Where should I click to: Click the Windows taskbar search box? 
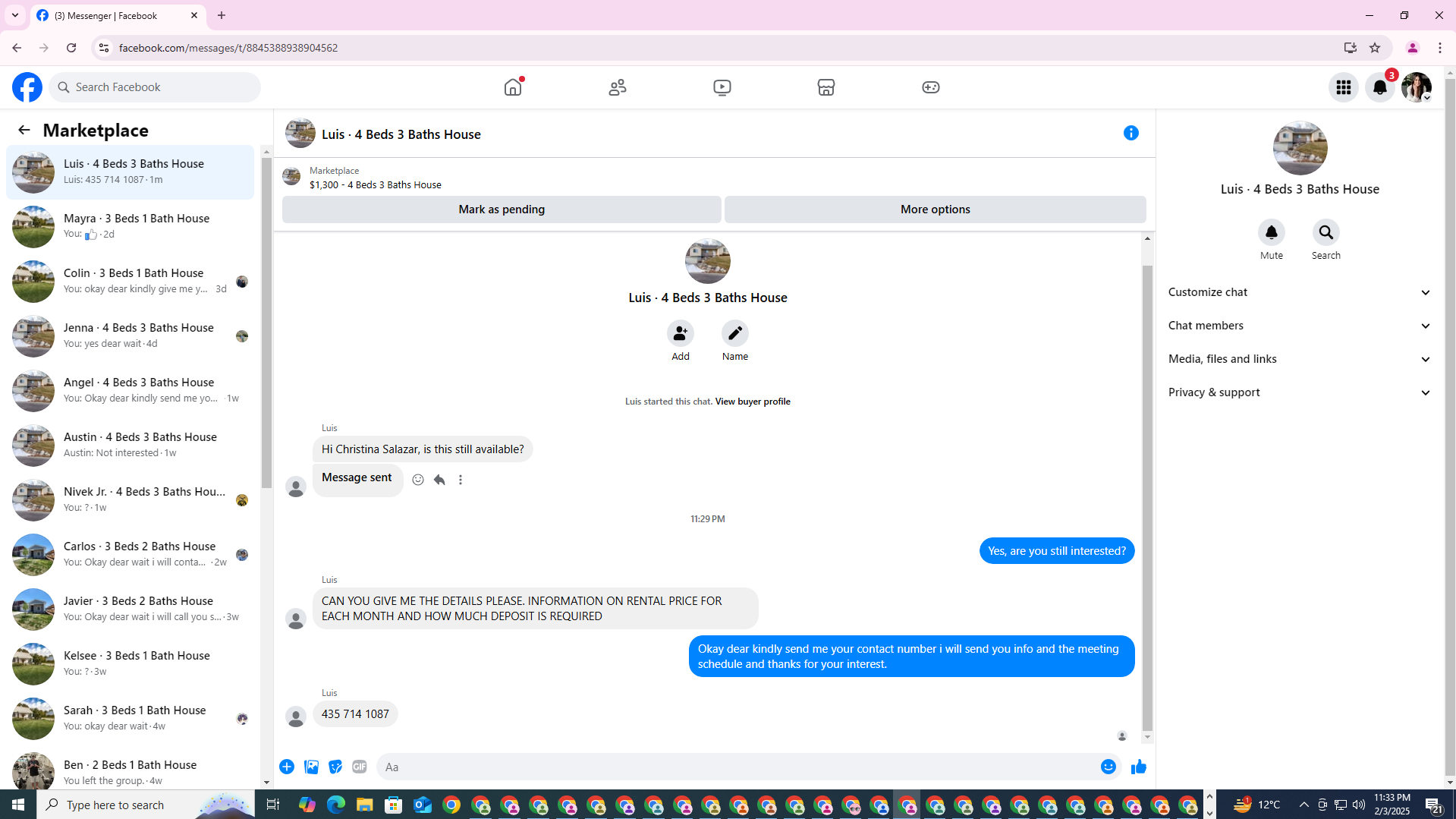[147, 805]
